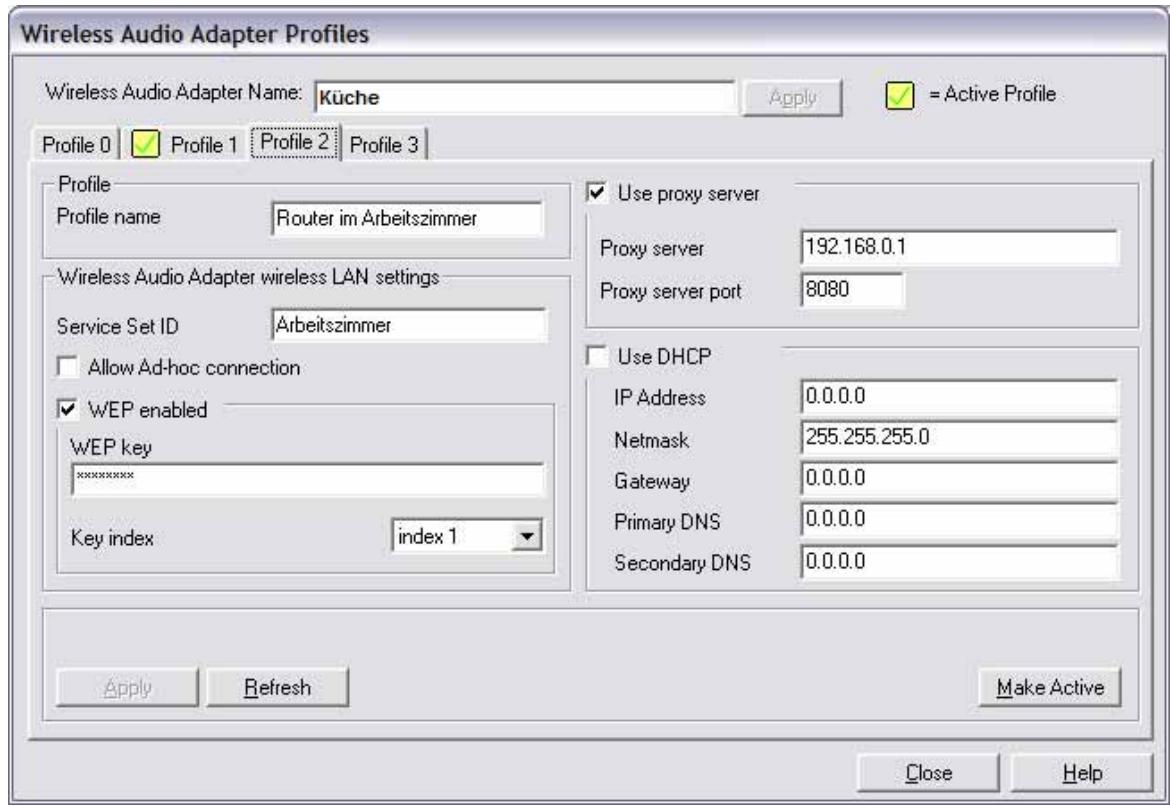Tick Allow Ad-hoc connection checkbox

pyautogui.click(x=68, y=367)
